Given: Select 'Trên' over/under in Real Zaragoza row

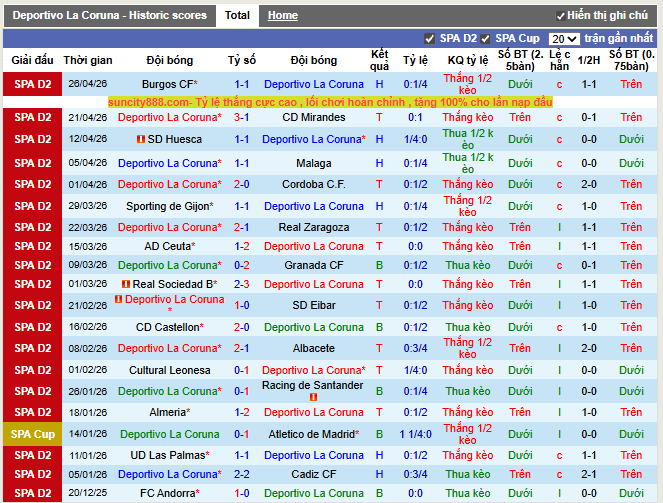Looking at the screenshot, I should point(520,227).
